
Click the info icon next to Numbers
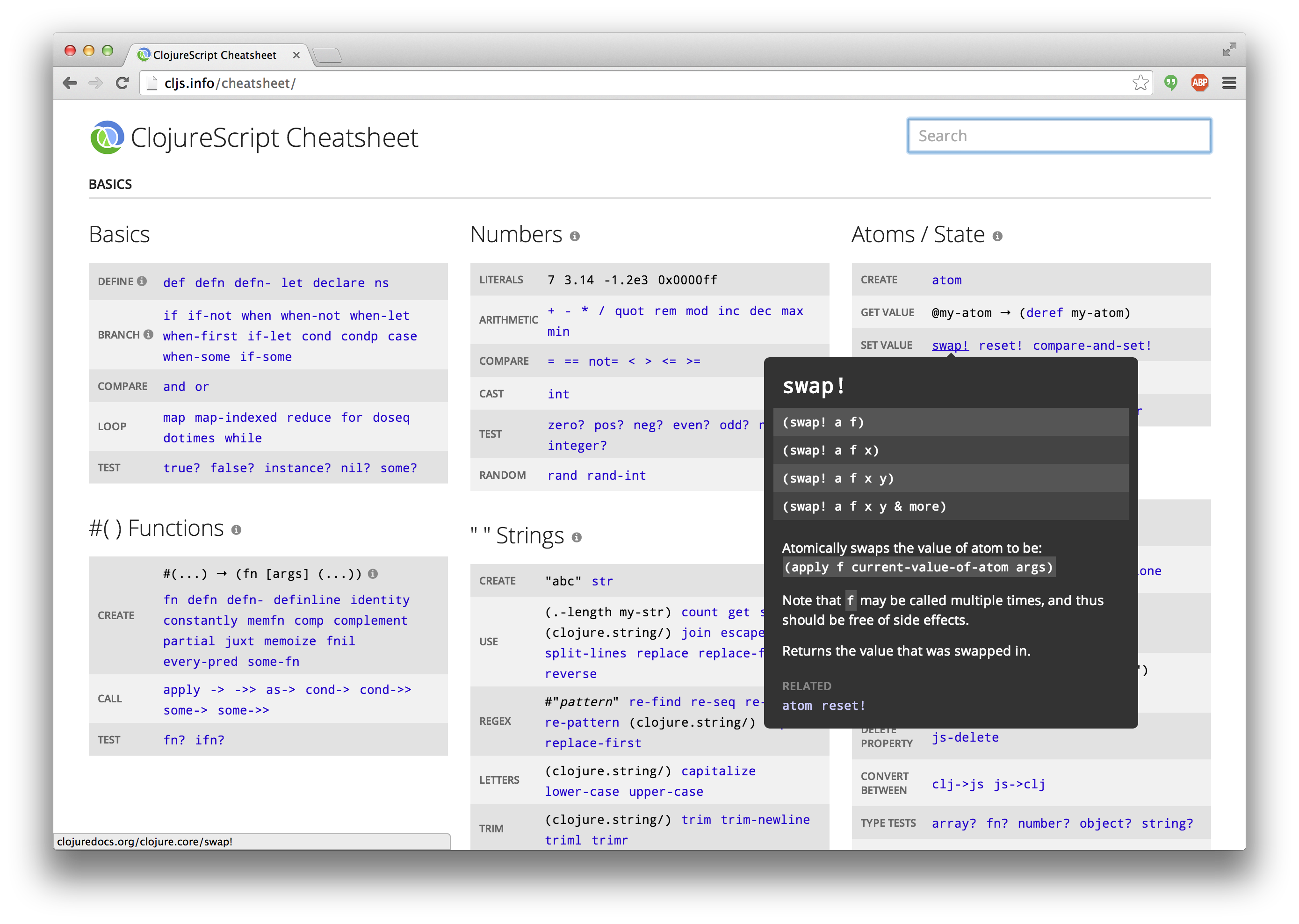point(575,236)
